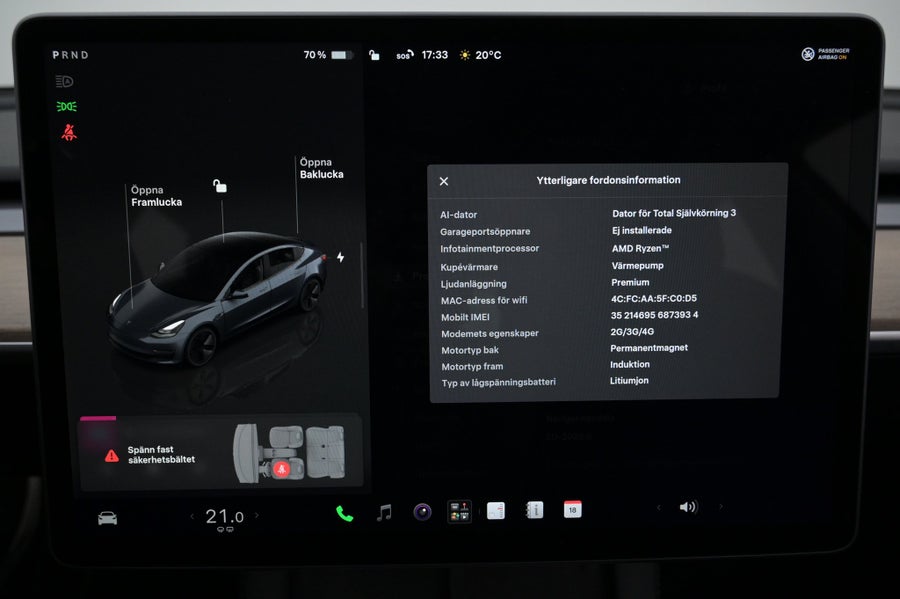Open the release notes app icon
Screen dimensions: 900x599
[496, 510]
